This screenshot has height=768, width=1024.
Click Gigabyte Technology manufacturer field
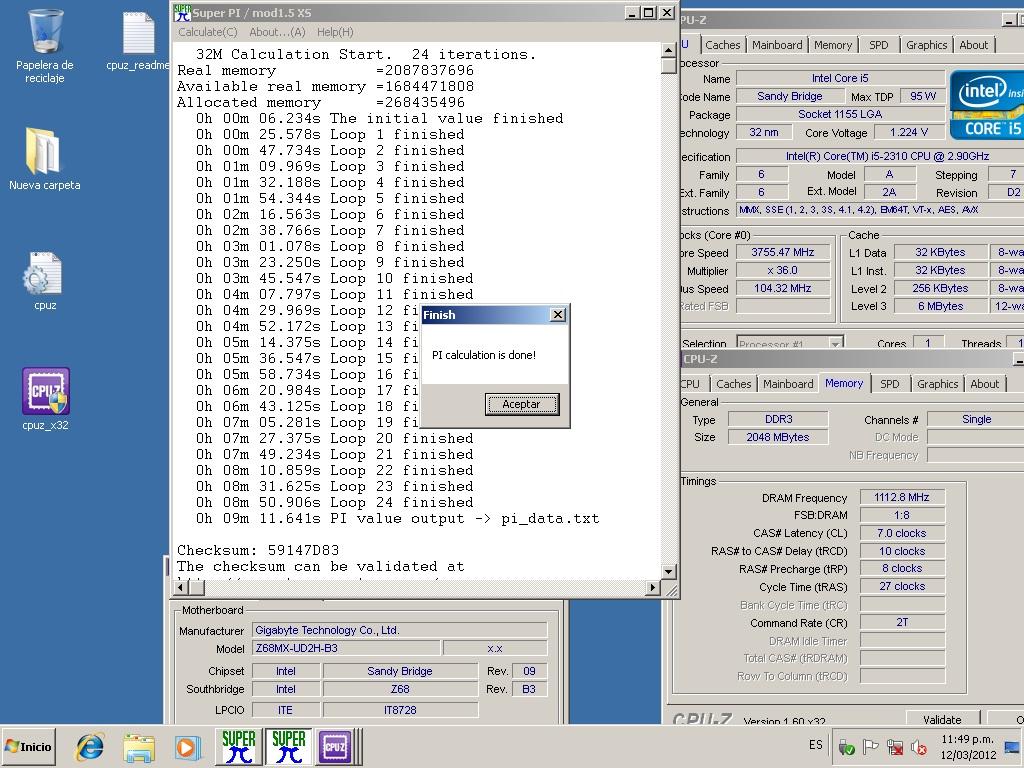399,630
